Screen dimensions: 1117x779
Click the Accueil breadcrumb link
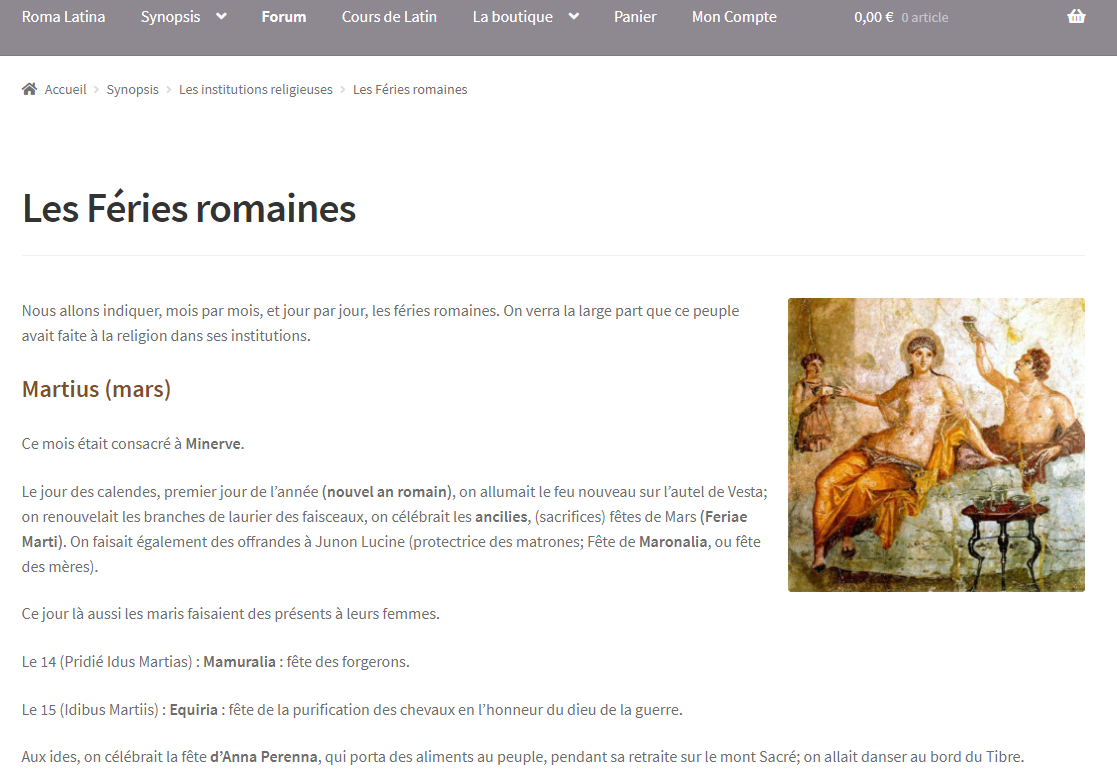coord(65,90)
